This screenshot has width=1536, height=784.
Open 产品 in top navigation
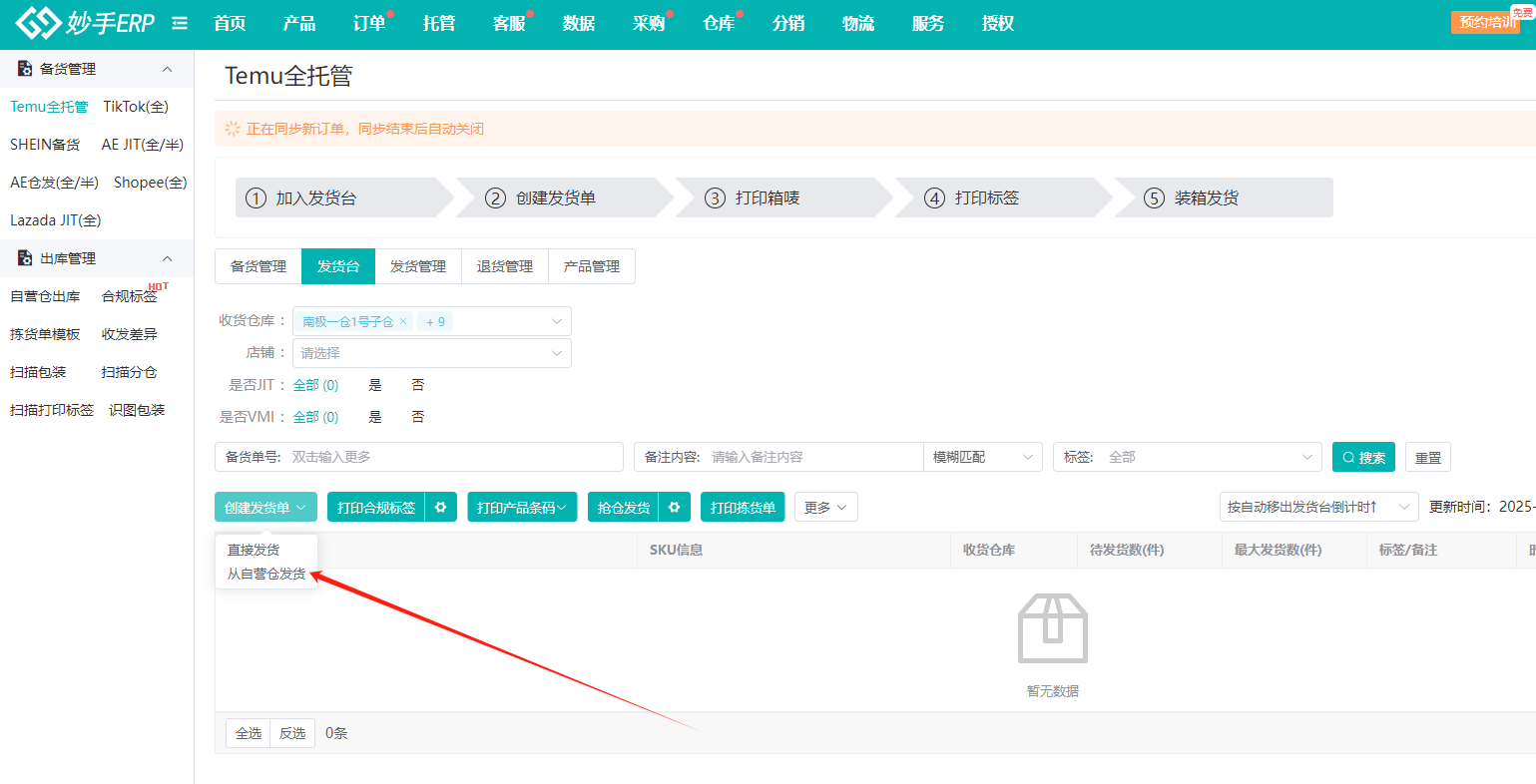299,23
